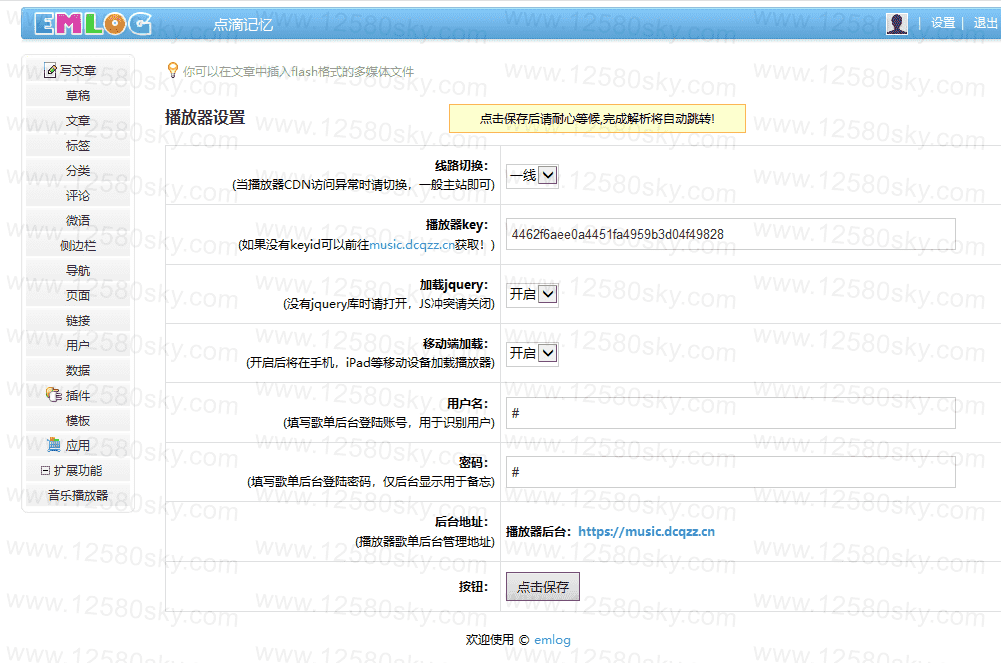Click the 设置 link in header

coord(942,23)
